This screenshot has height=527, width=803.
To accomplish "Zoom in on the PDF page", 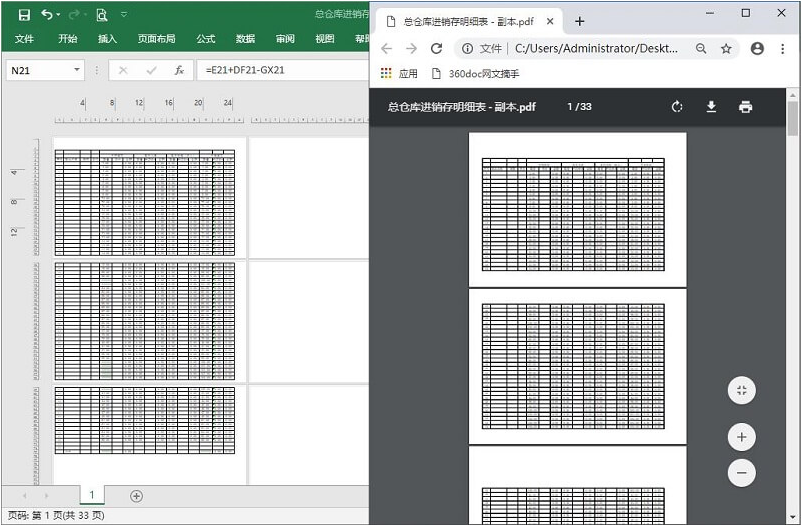I will pyautogui.click(x=741, y=437).
